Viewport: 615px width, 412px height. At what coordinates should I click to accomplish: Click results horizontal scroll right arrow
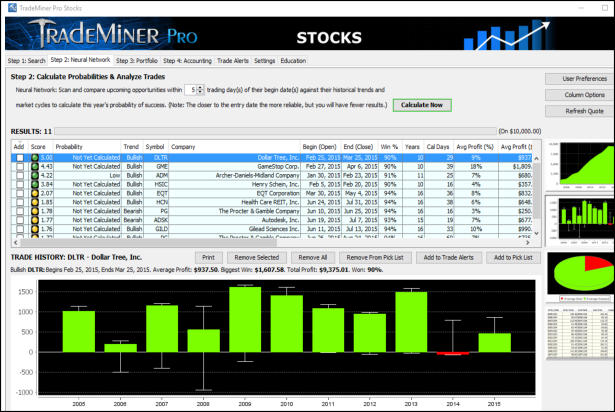tap(528, 242)
